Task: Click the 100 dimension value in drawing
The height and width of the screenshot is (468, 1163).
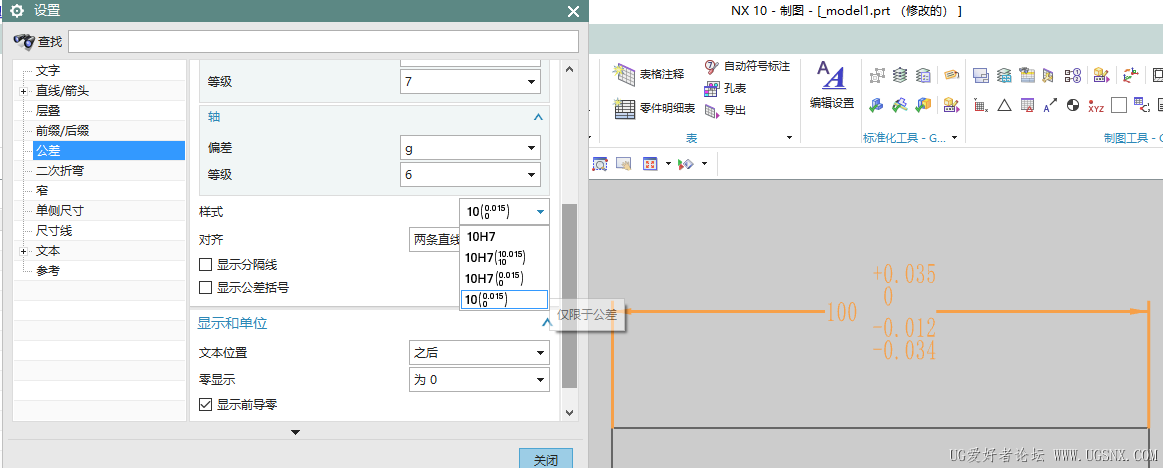Action: point(841,312)
